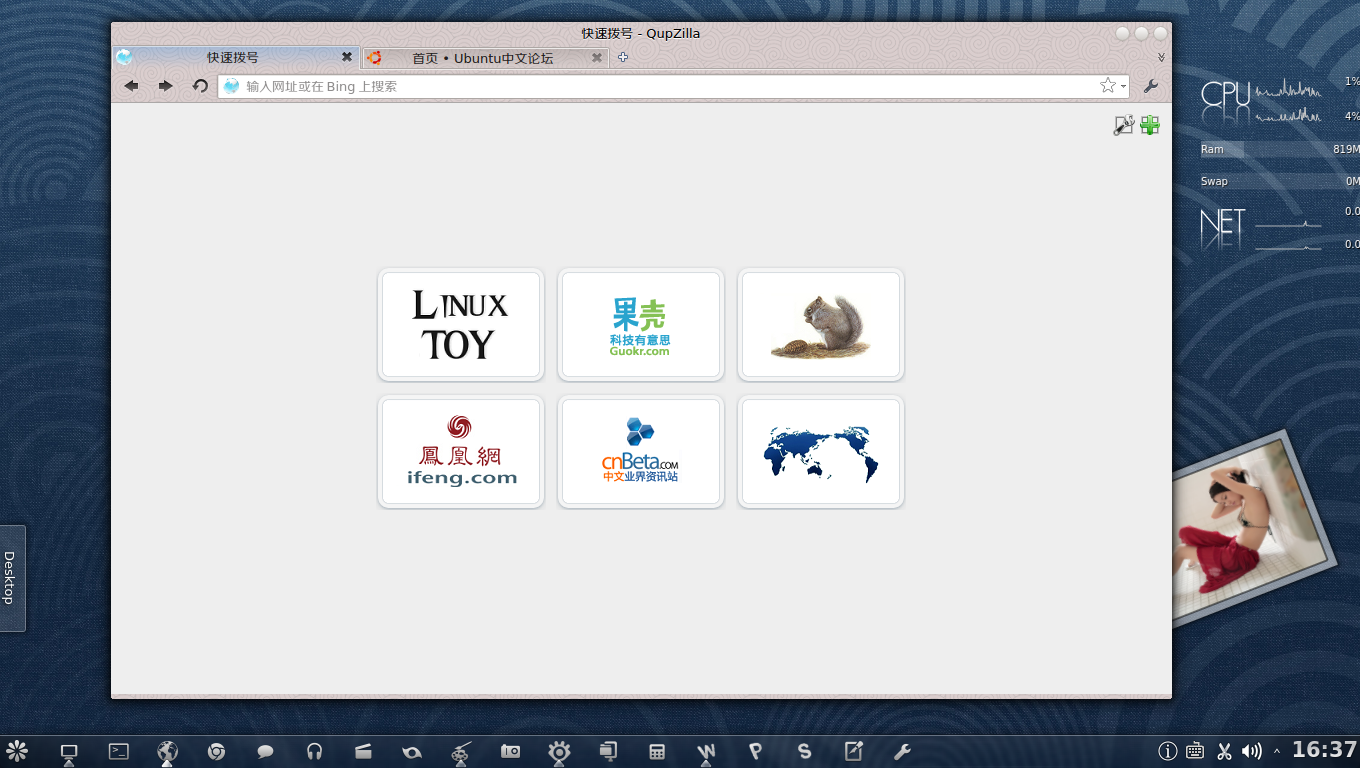Image resolution: width=1360 pixels, height=768 pixels.
Task: Open the world map speed dial
Action: click(x=821, y=452)
